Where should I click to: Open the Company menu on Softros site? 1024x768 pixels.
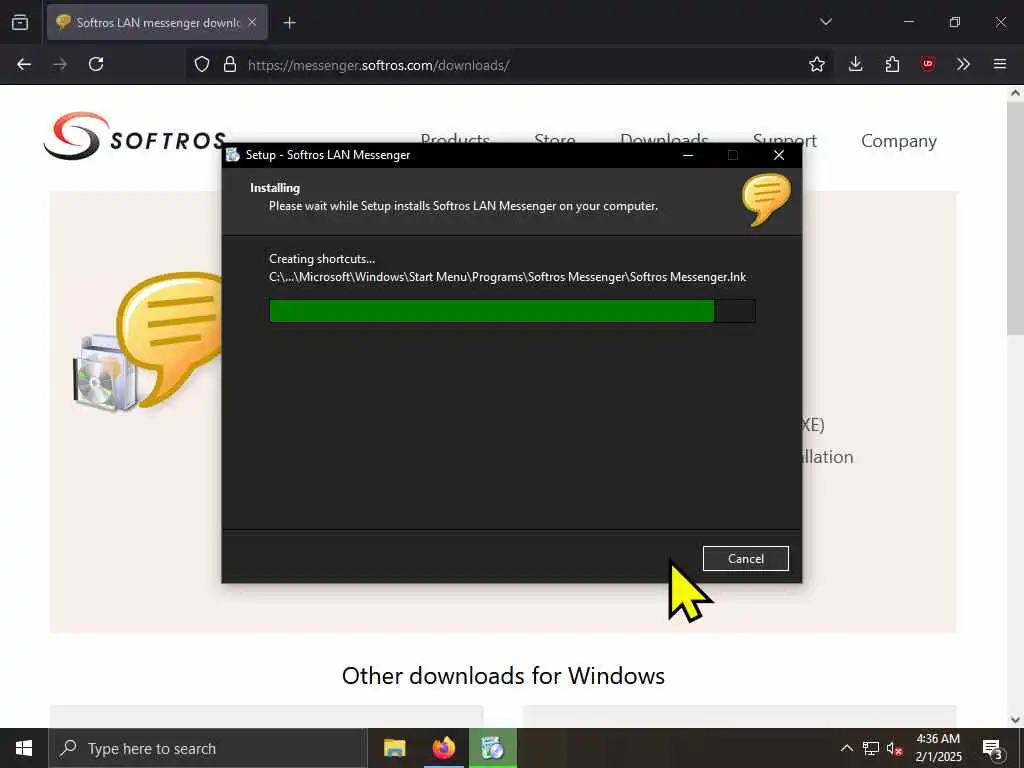tap(899, 141)
